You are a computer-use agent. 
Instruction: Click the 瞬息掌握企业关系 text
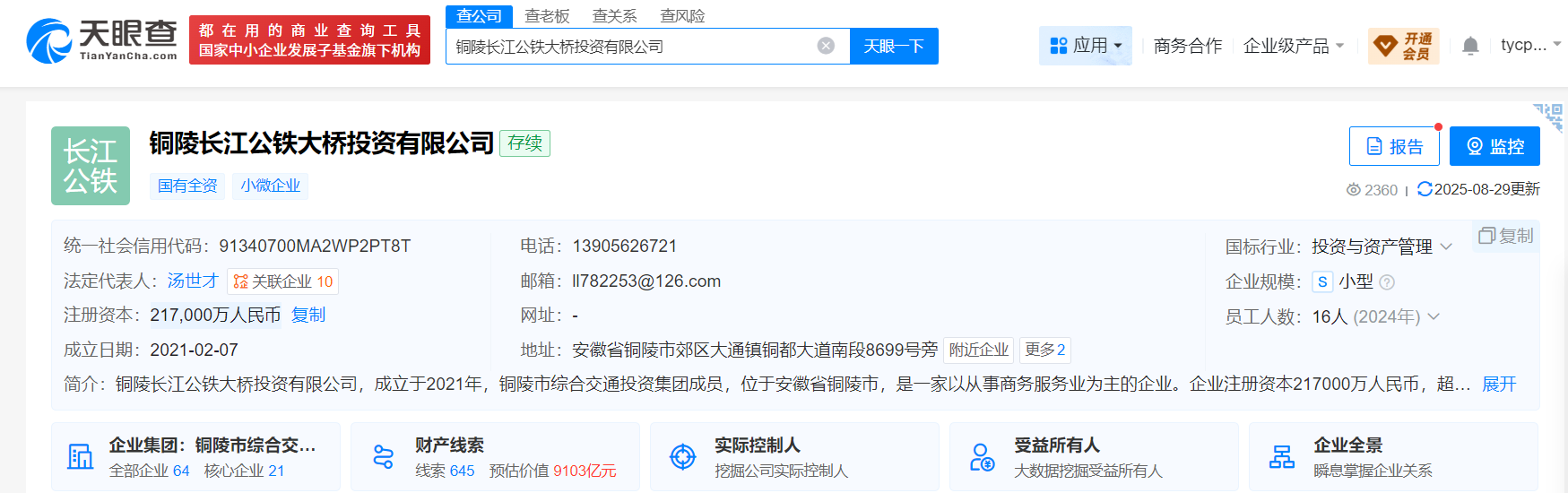(1373, 471)
